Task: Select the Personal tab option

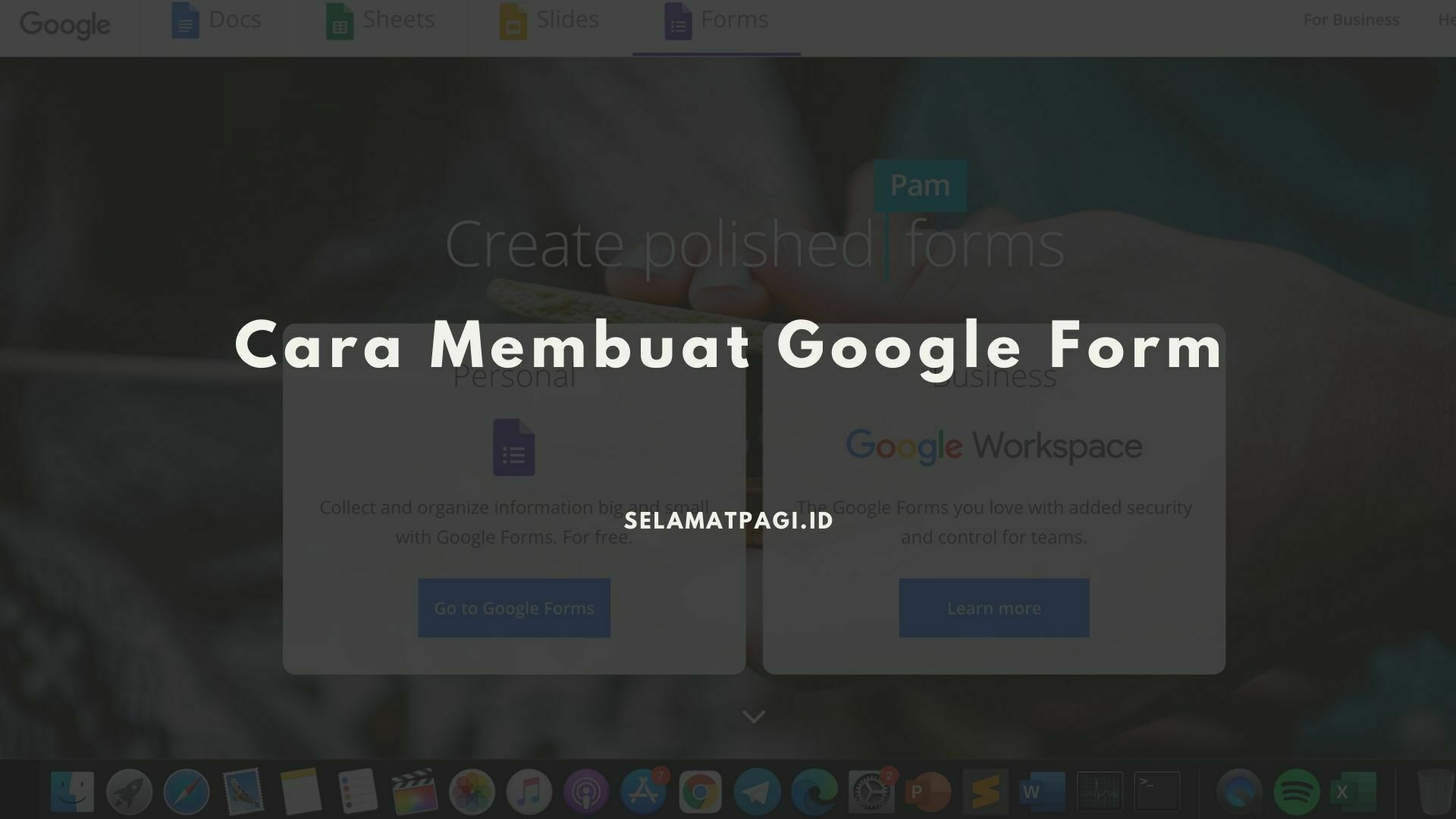Action: [513, 376]
